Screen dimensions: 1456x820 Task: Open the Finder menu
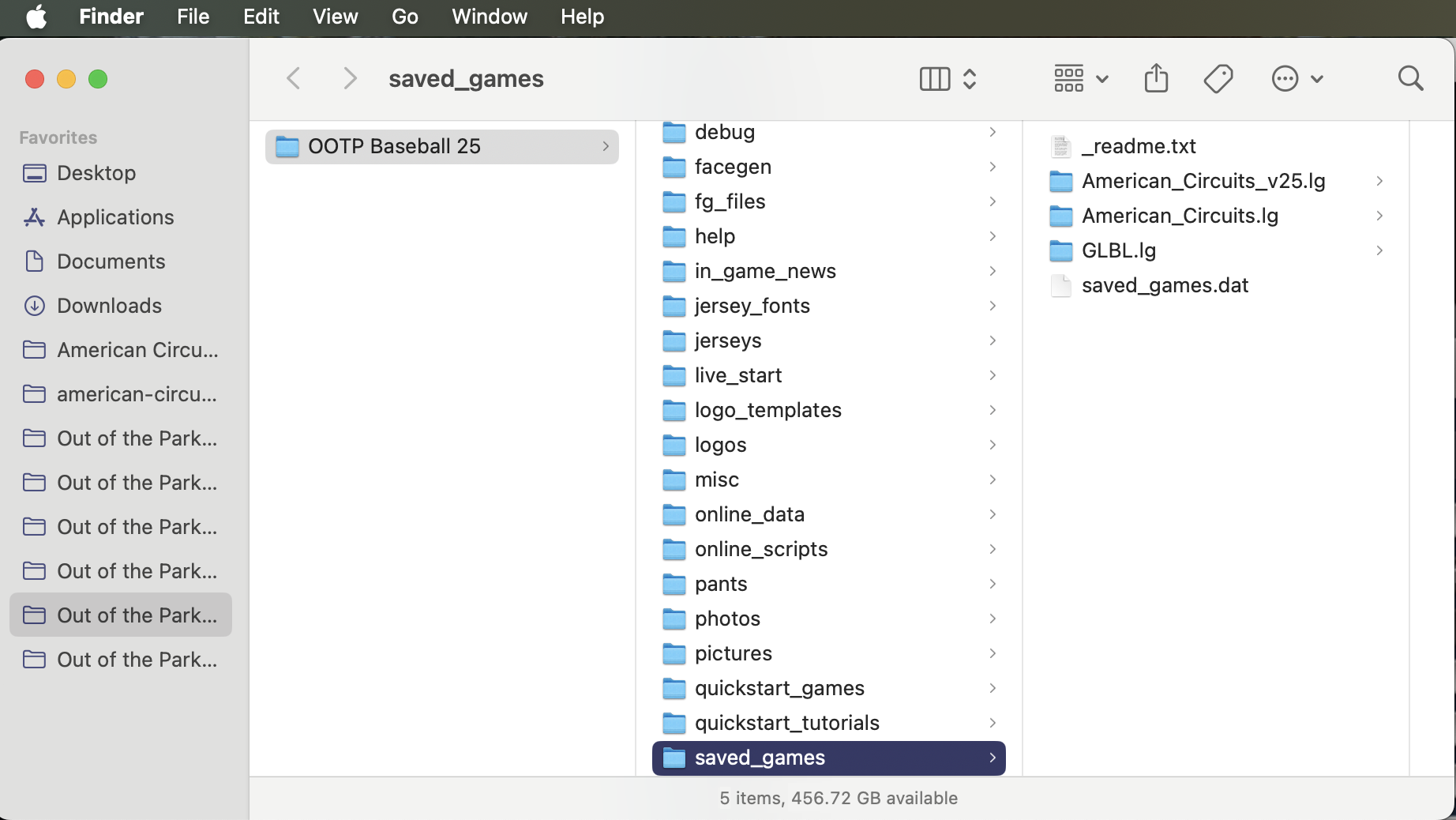tap(111, 17)
